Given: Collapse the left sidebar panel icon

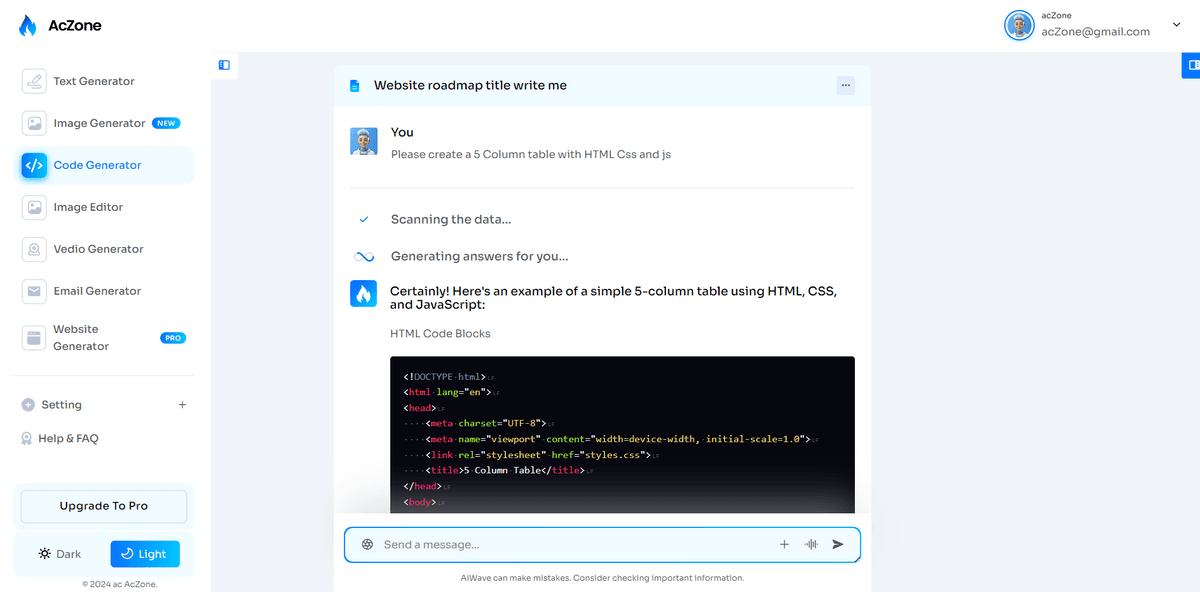Looking at the screenshot, I should pyautogui.click(x=224, y=65).
